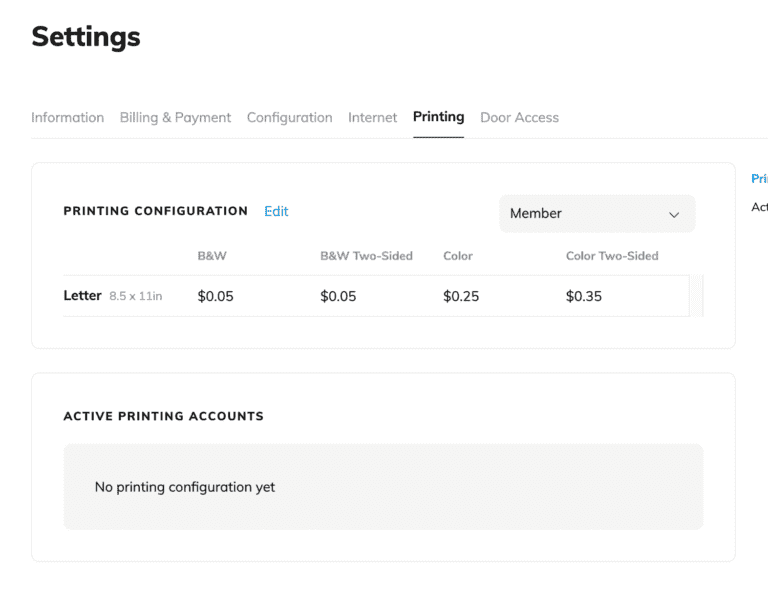
Task: Click the Settings page title
Action: coord(86,37)
